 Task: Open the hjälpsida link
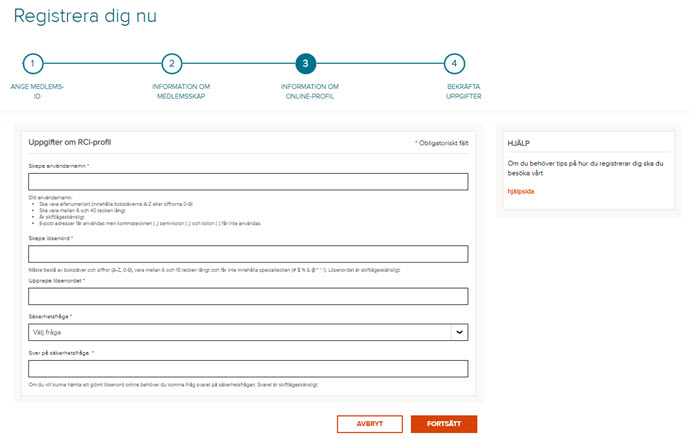pos(521,191)
